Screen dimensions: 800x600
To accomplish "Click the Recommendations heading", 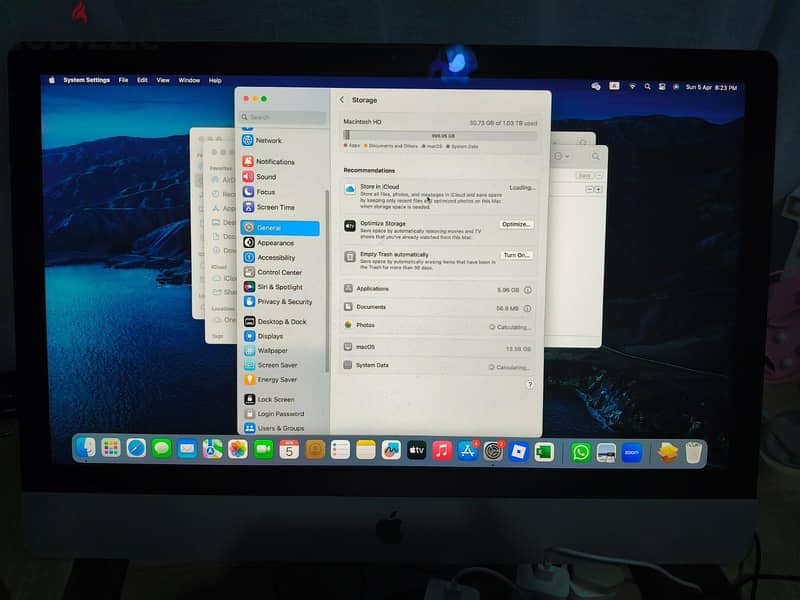I will 369,170.
